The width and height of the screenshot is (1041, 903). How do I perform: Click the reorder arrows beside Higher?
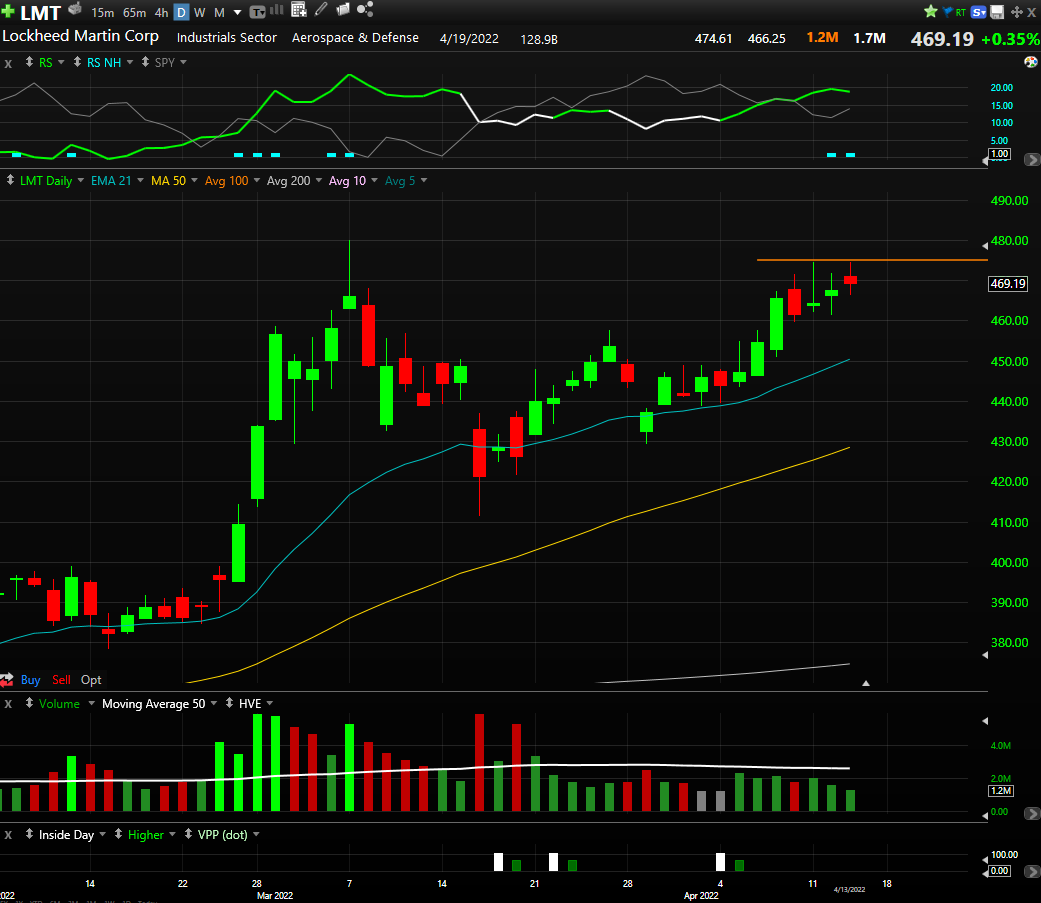click(x=118, y=834)
